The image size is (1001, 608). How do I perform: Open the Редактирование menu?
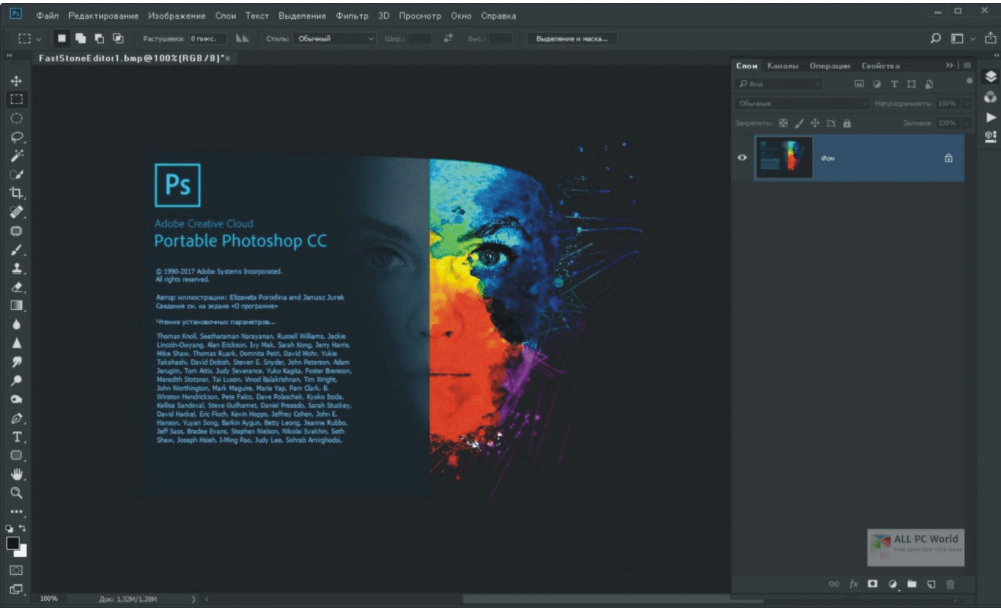pyautogui.click(x=103, y=15)
